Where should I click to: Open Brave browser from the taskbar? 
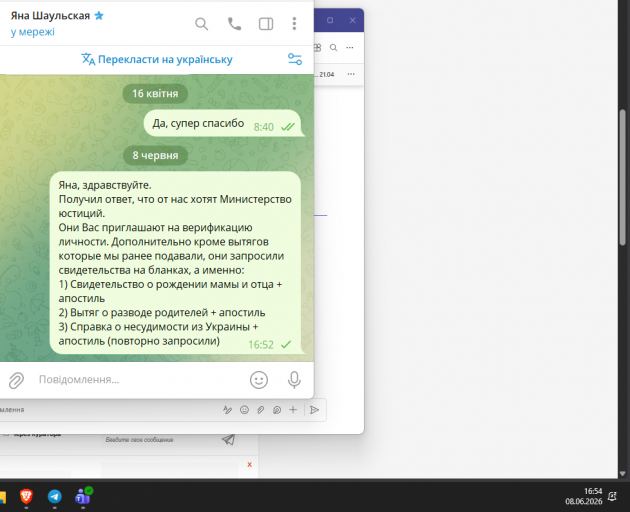point(26,496)
